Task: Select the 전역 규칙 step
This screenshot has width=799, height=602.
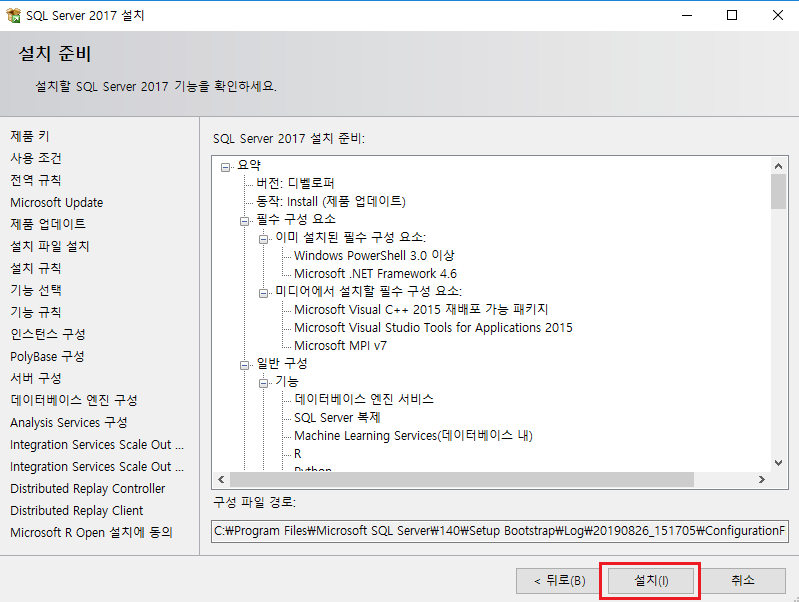Action: (x=36, y=180)
